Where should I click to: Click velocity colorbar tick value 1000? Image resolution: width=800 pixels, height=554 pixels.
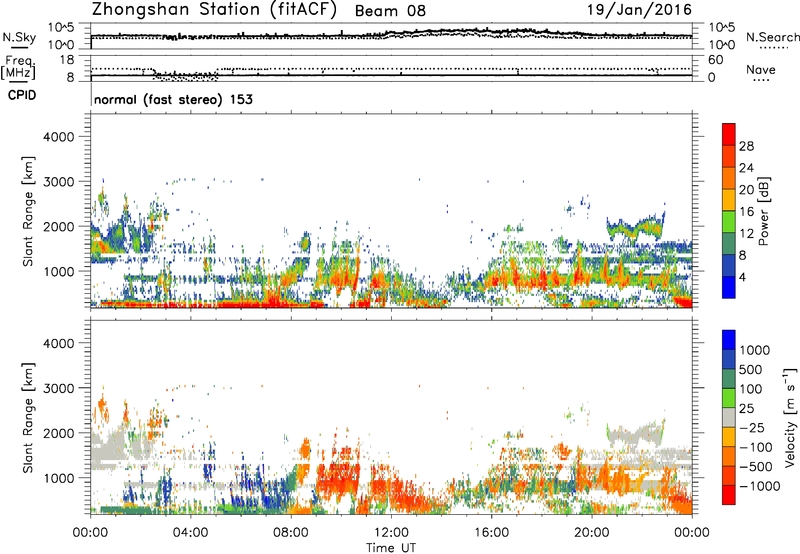click(755, 350)
